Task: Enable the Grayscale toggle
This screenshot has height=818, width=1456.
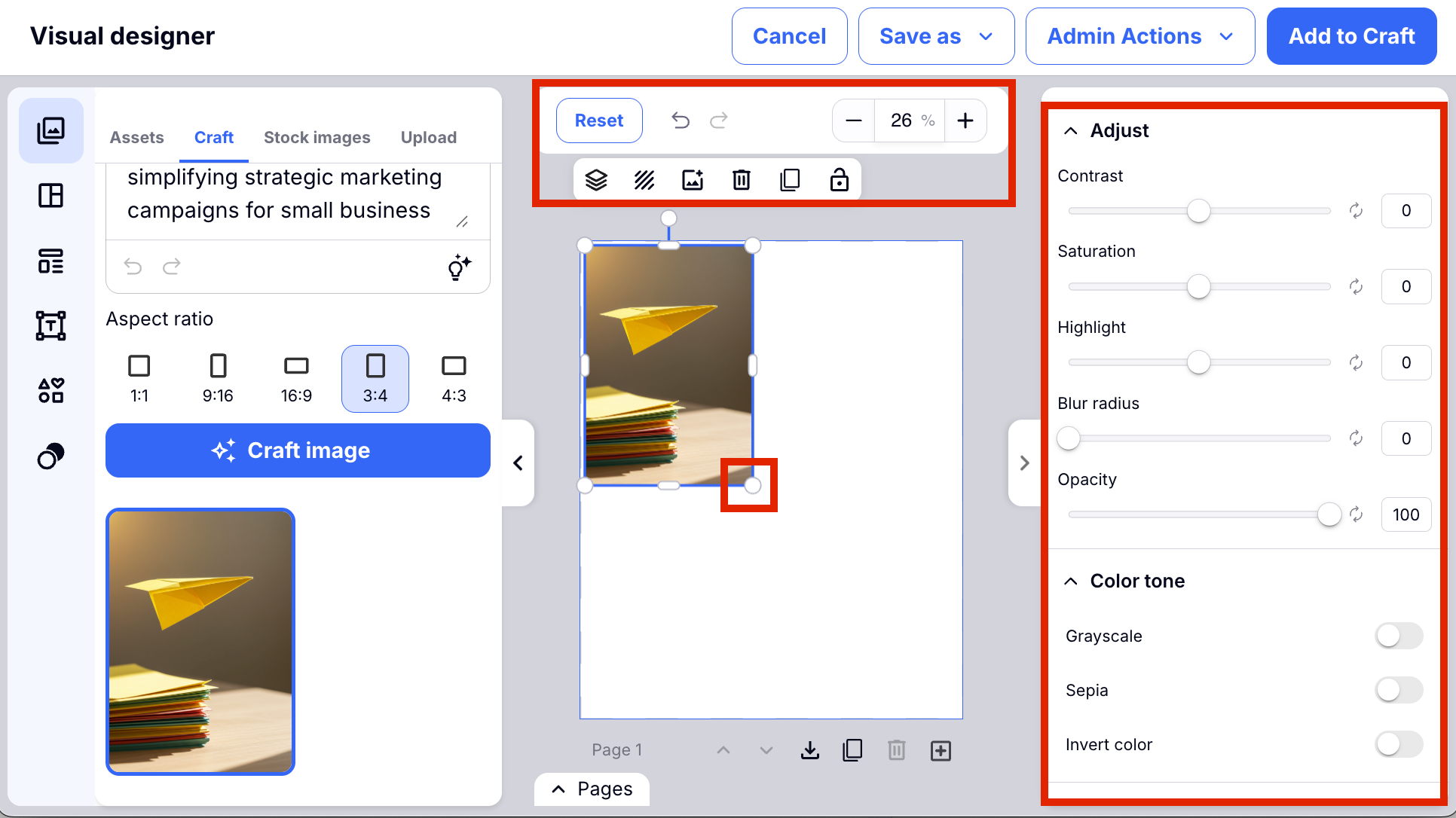Action: (1399, 636)
